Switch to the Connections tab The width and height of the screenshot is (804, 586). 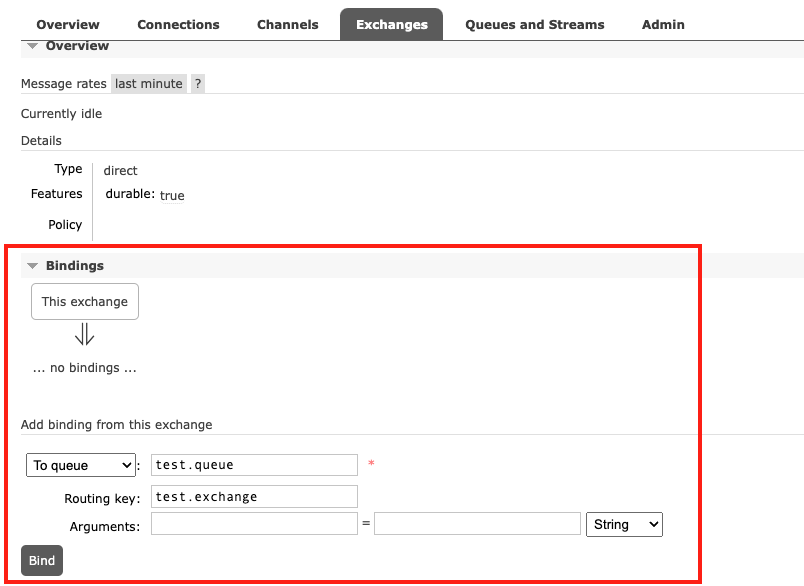(x=178, y=24)
